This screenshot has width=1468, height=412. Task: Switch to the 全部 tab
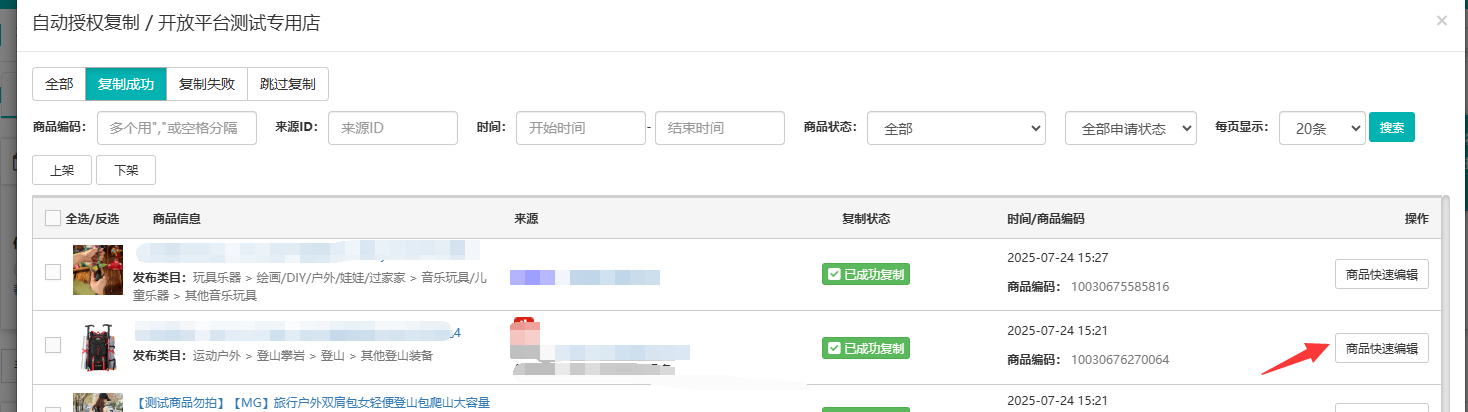(59, 84)
